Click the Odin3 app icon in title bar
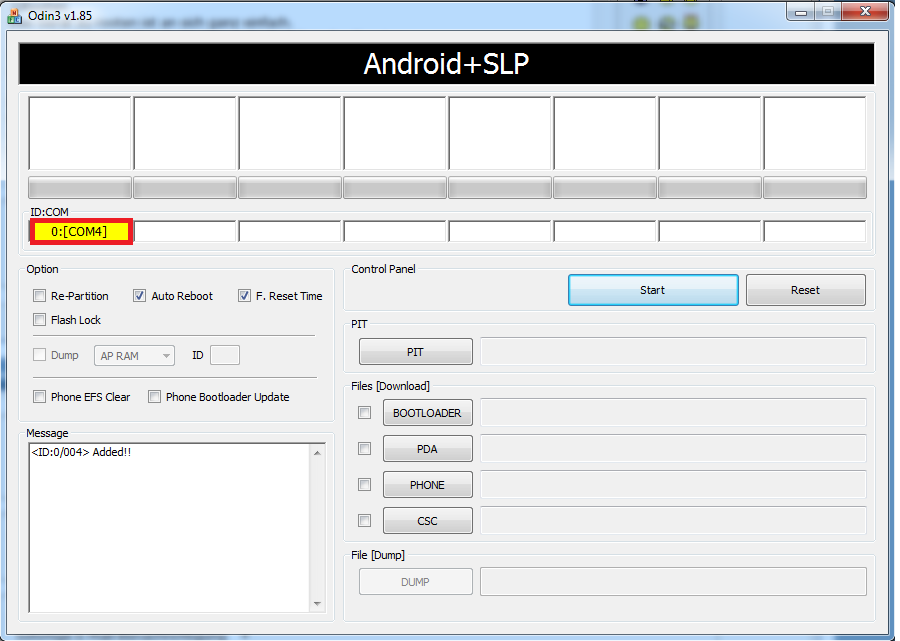Image resolution: width=900 pixels, height=641 pixels. point(14,16)
